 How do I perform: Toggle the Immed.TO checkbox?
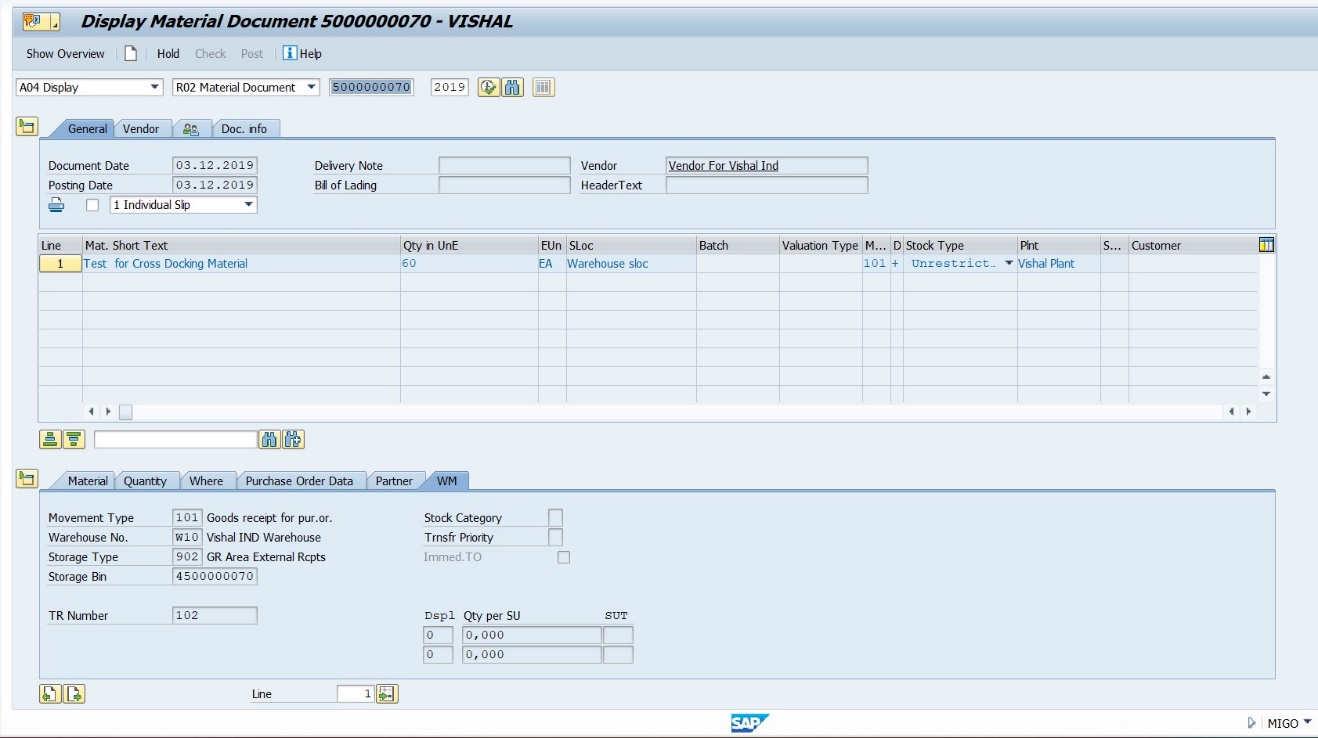[564, 557]
